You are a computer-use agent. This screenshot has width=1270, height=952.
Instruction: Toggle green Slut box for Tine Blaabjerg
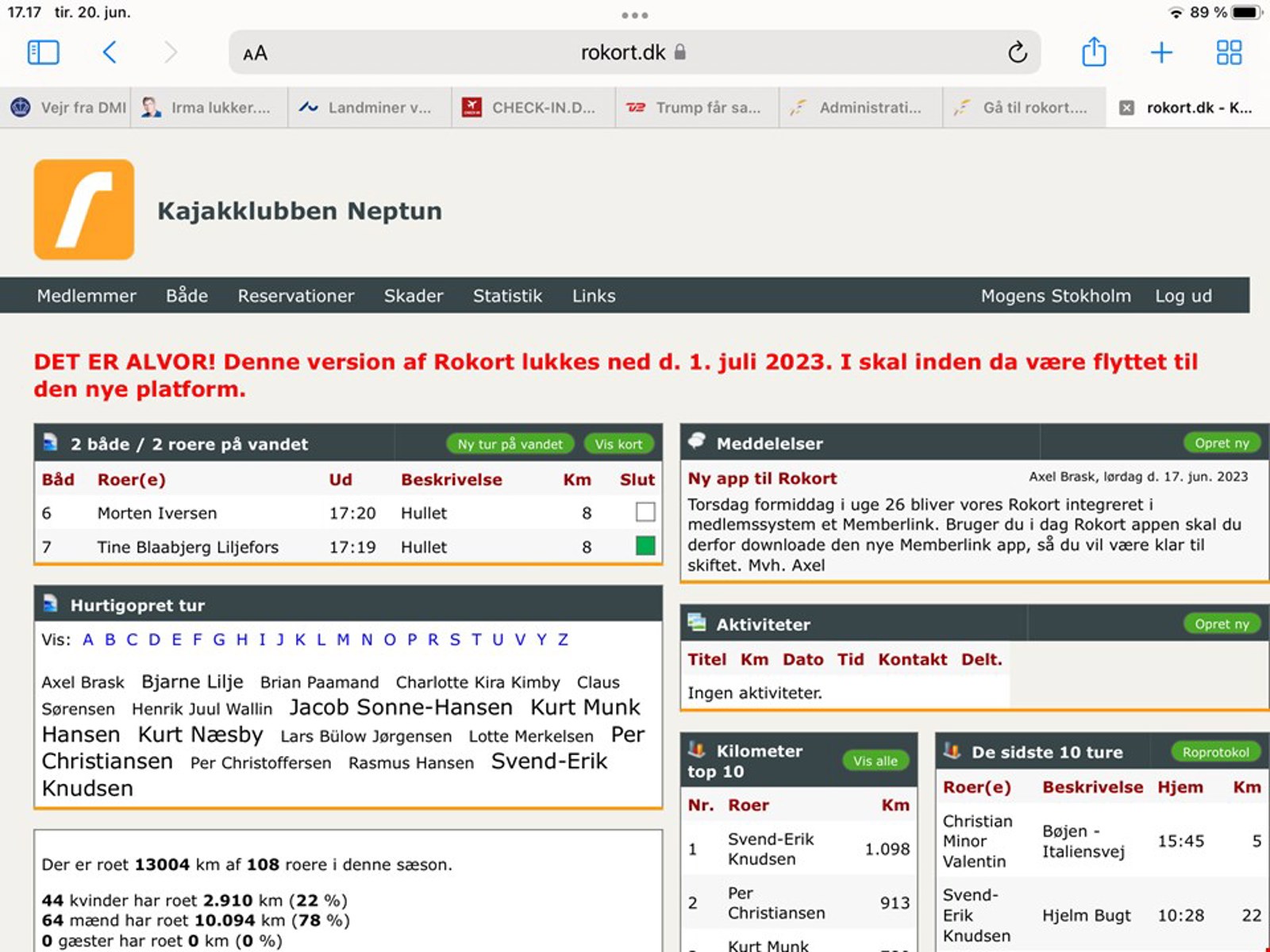pyautogui.click(x=645, y=546)
